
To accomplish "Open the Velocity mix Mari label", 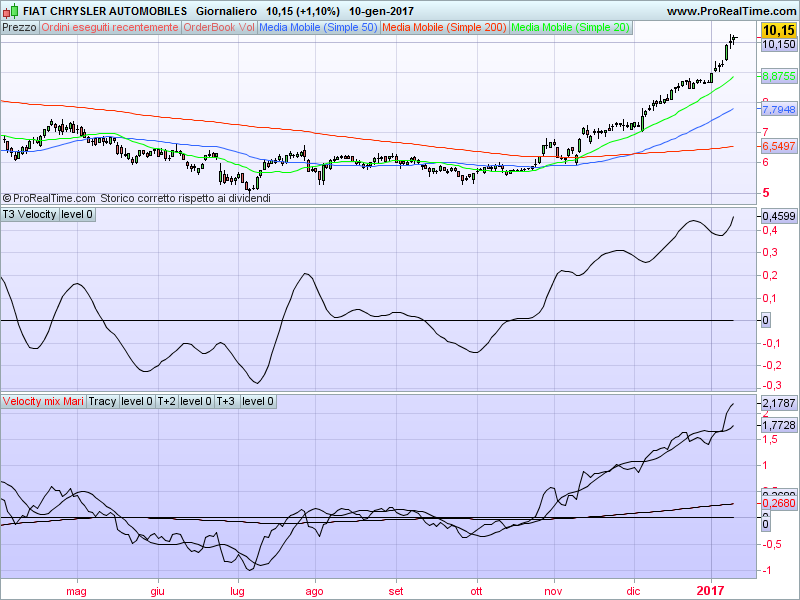I will [43, 402].
